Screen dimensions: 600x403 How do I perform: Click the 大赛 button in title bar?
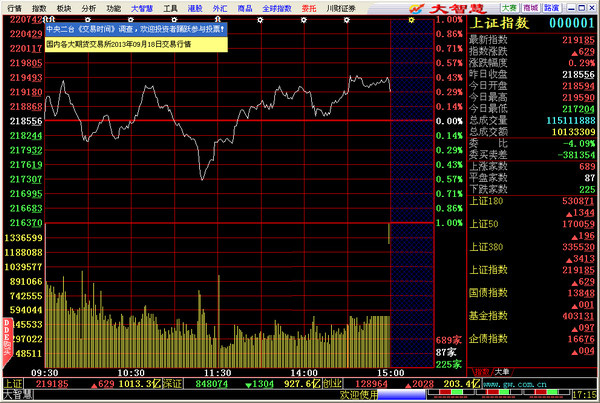(x=510, y=8)
